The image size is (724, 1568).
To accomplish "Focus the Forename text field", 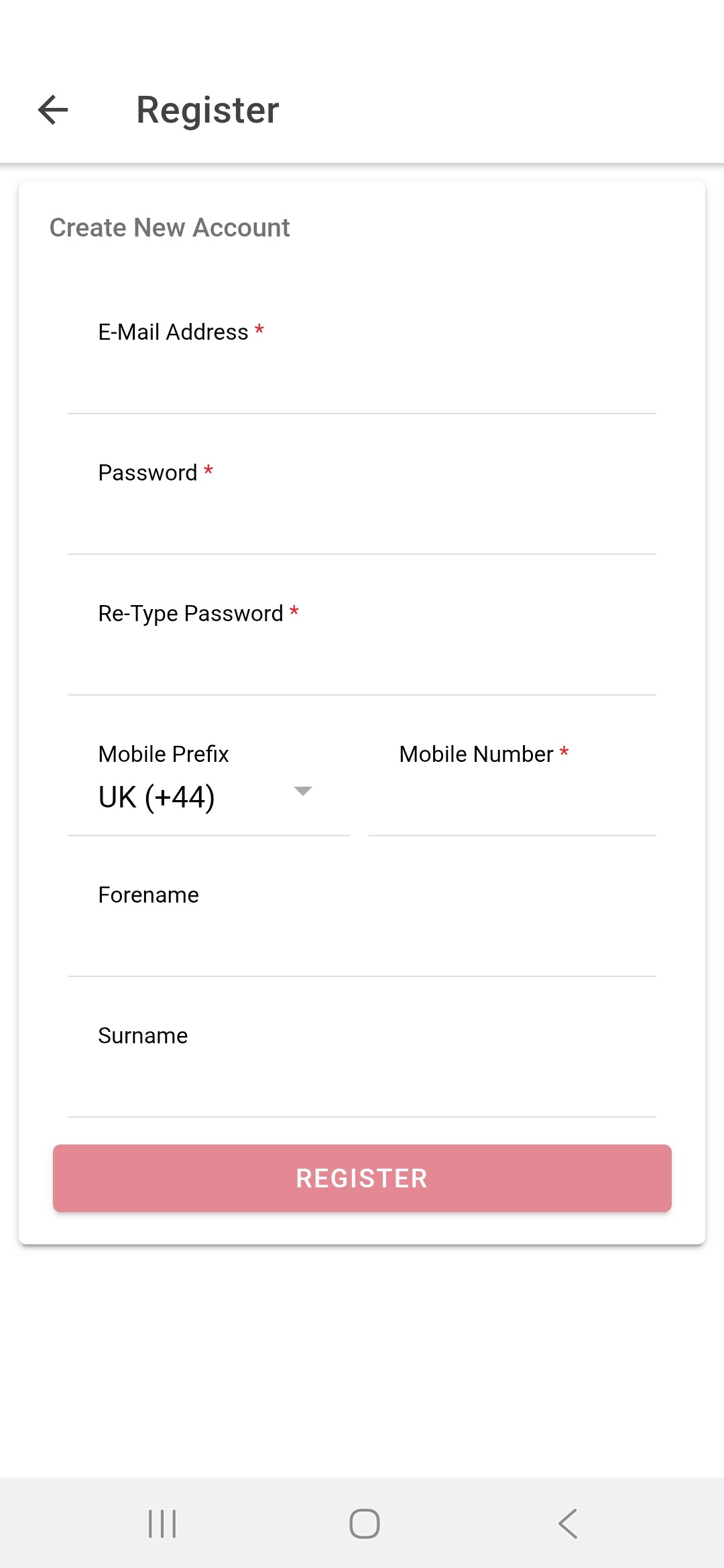I will [x=362, y=945].
